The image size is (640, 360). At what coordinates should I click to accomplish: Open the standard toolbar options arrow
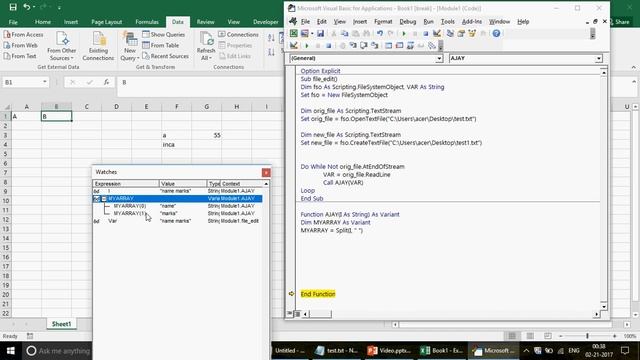click(593, 34)
